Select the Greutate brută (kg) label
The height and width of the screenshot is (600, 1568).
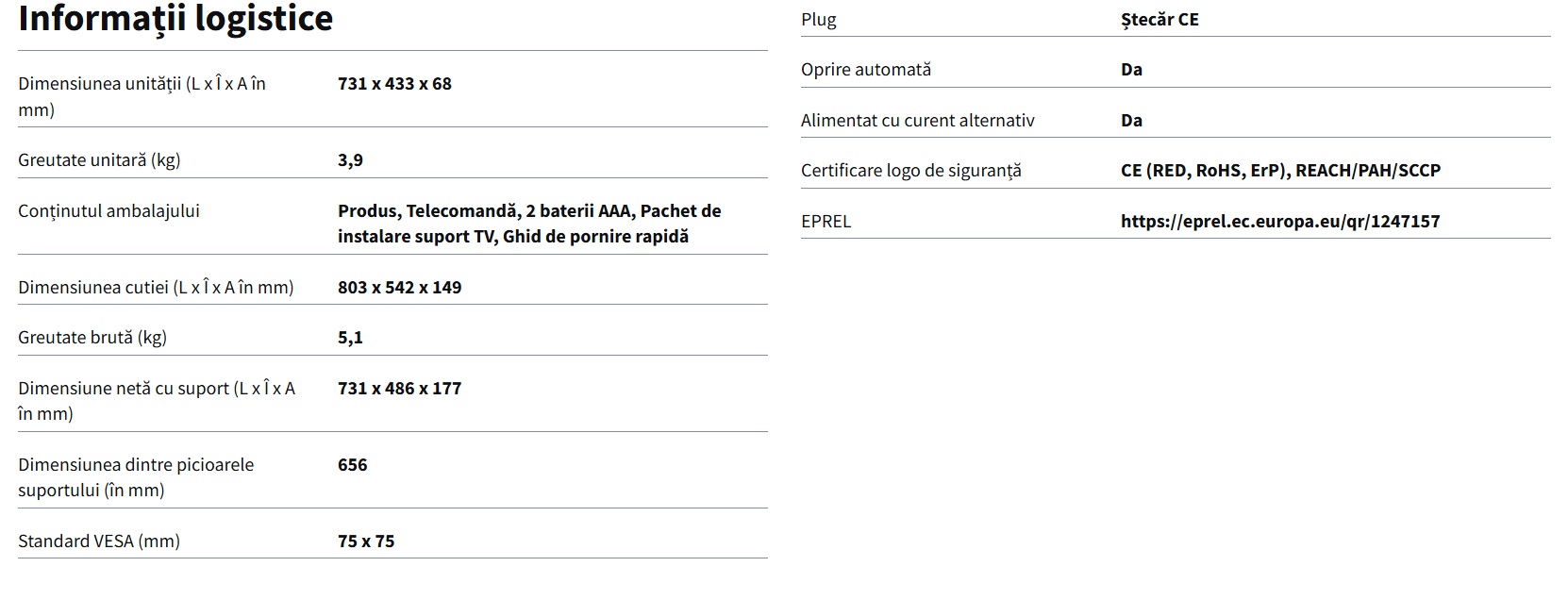click(92, 338)
